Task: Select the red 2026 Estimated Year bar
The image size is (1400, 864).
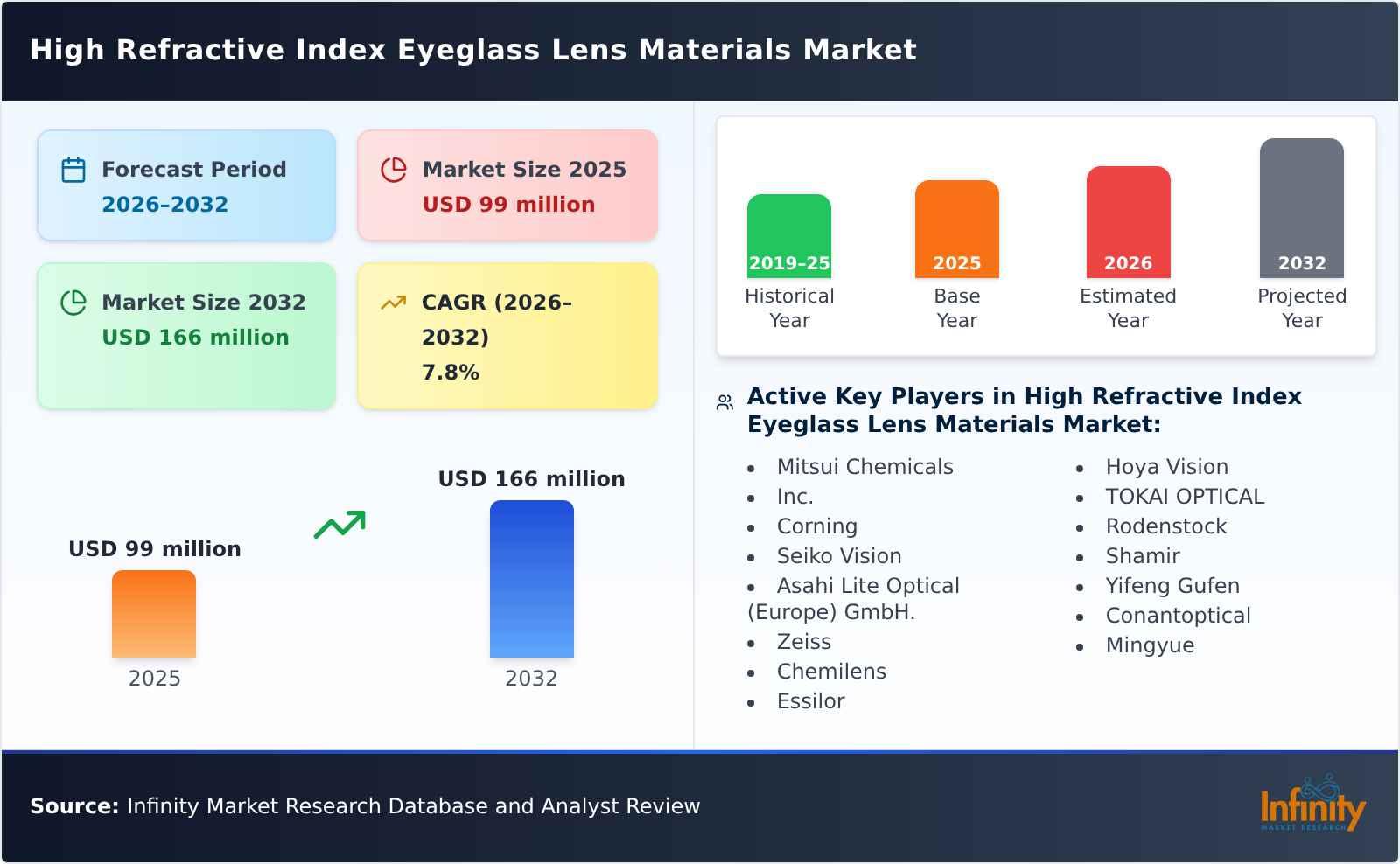Action: 1128,220
